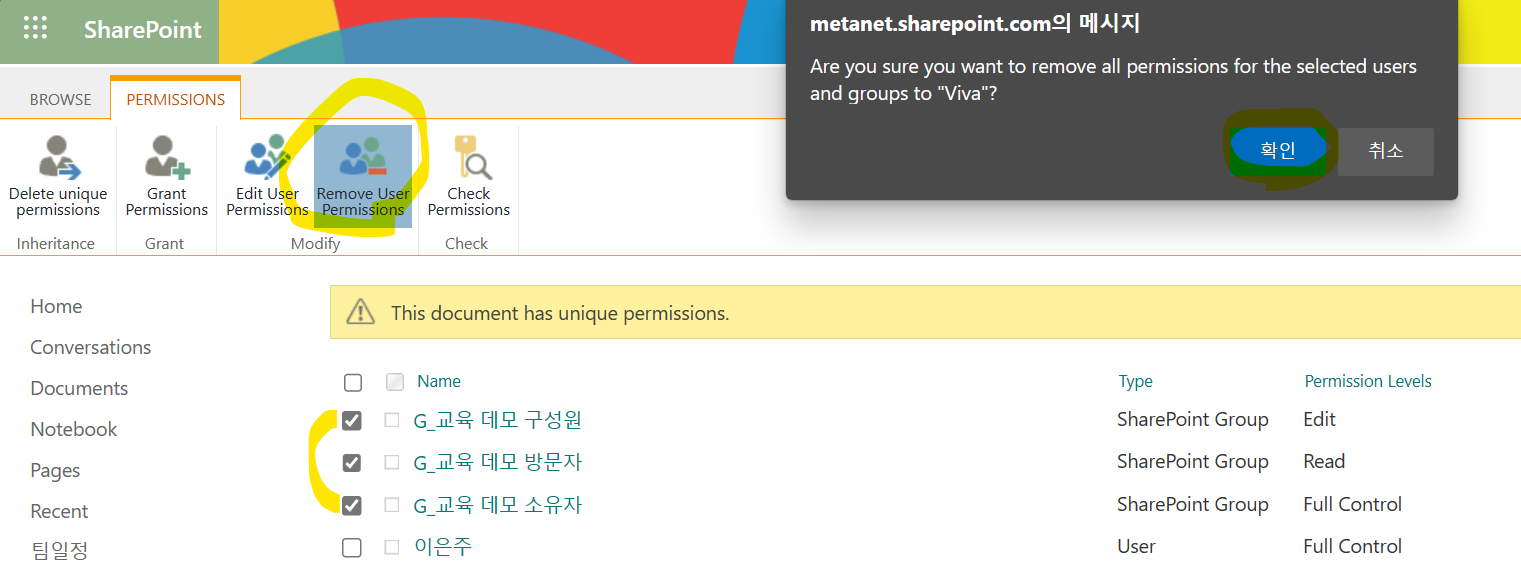Confirm removal with the 확인 button

1278,150
